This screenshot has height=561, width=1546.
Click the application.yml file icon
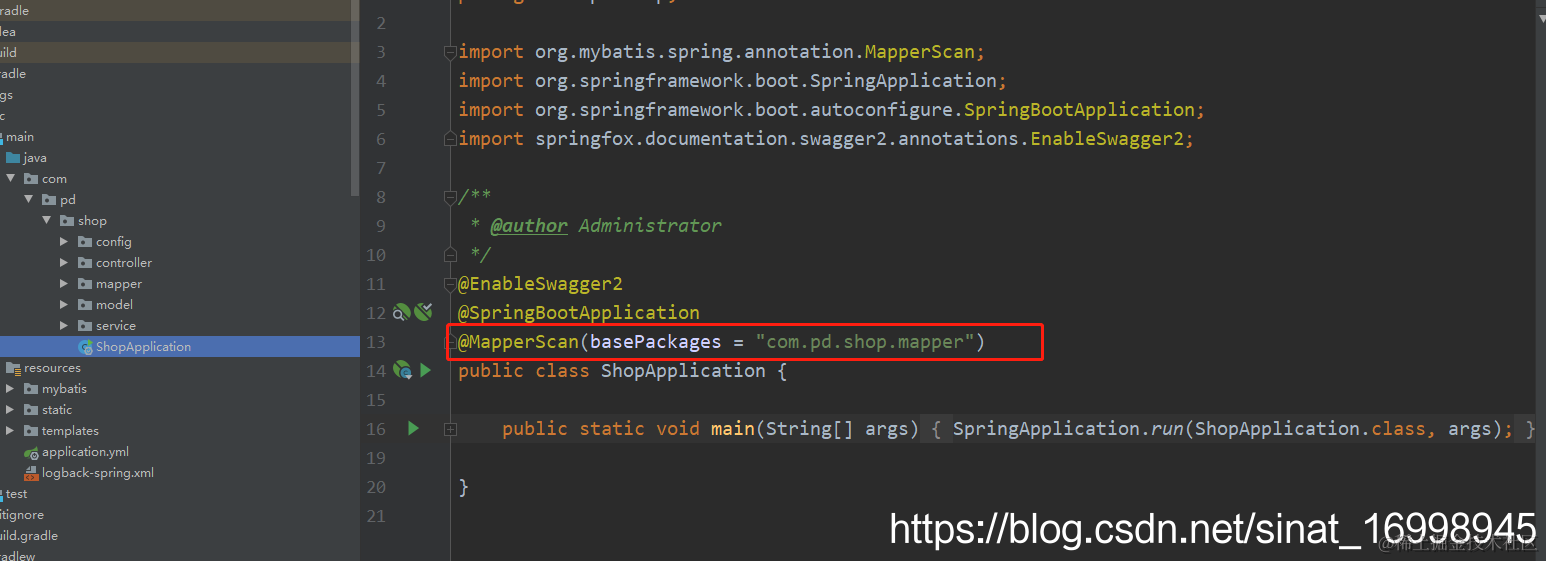point(31,452)
